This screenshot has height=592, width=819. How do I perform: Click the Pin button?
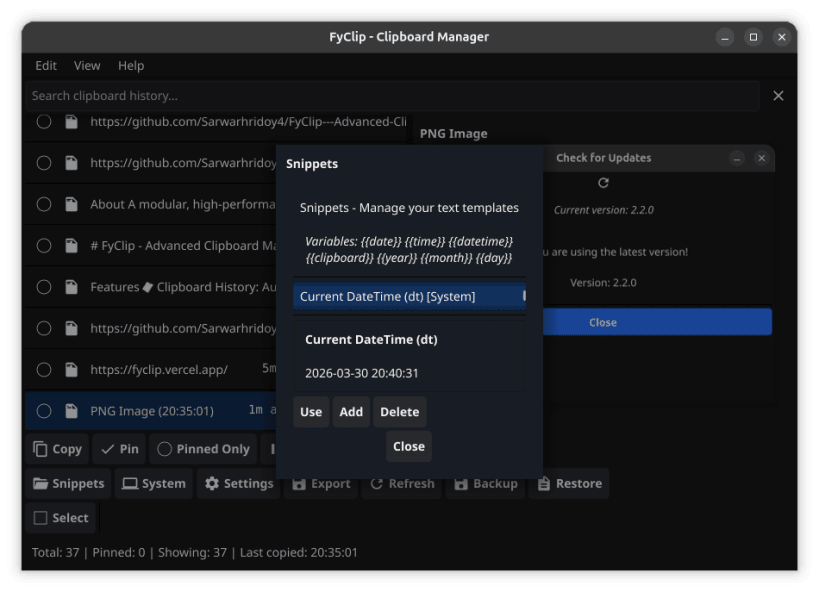[x=120, y=449]
